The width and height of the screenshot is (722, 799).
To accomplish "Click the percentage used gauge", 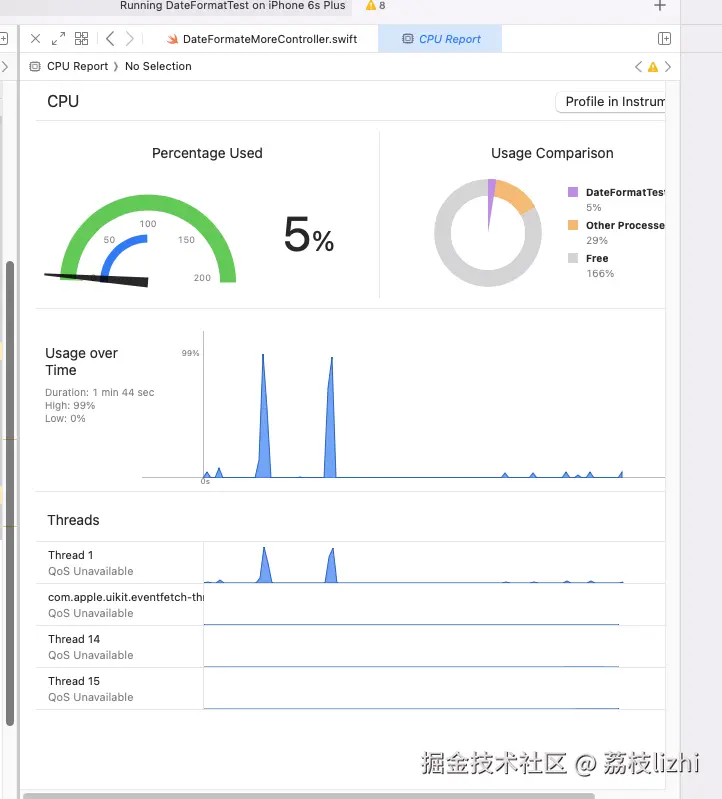I will pyautogui.click(x=148, y=241).
